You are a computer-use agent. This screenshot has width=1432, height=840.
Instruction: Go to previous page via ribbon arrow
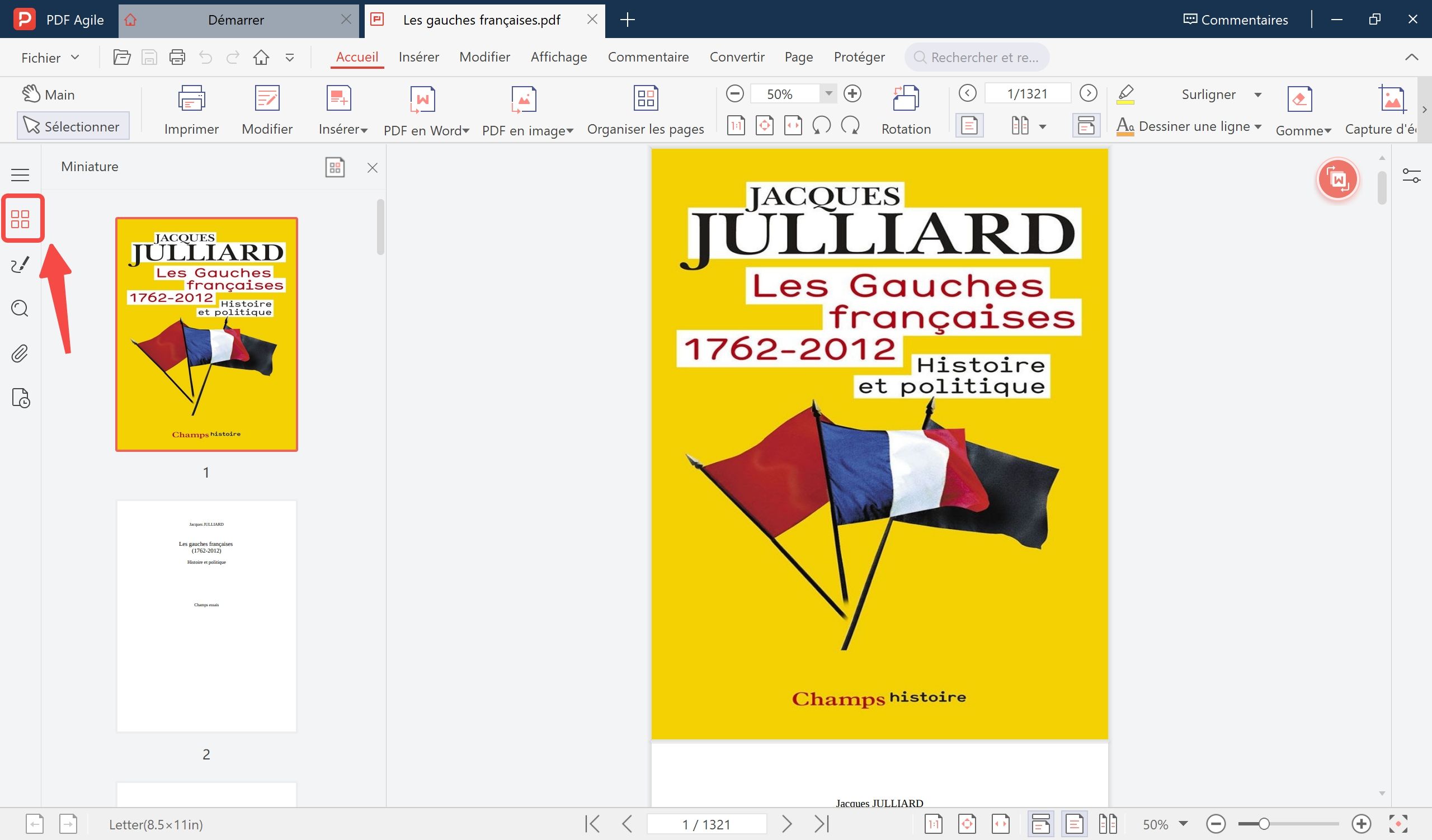[x=967, y=93]
